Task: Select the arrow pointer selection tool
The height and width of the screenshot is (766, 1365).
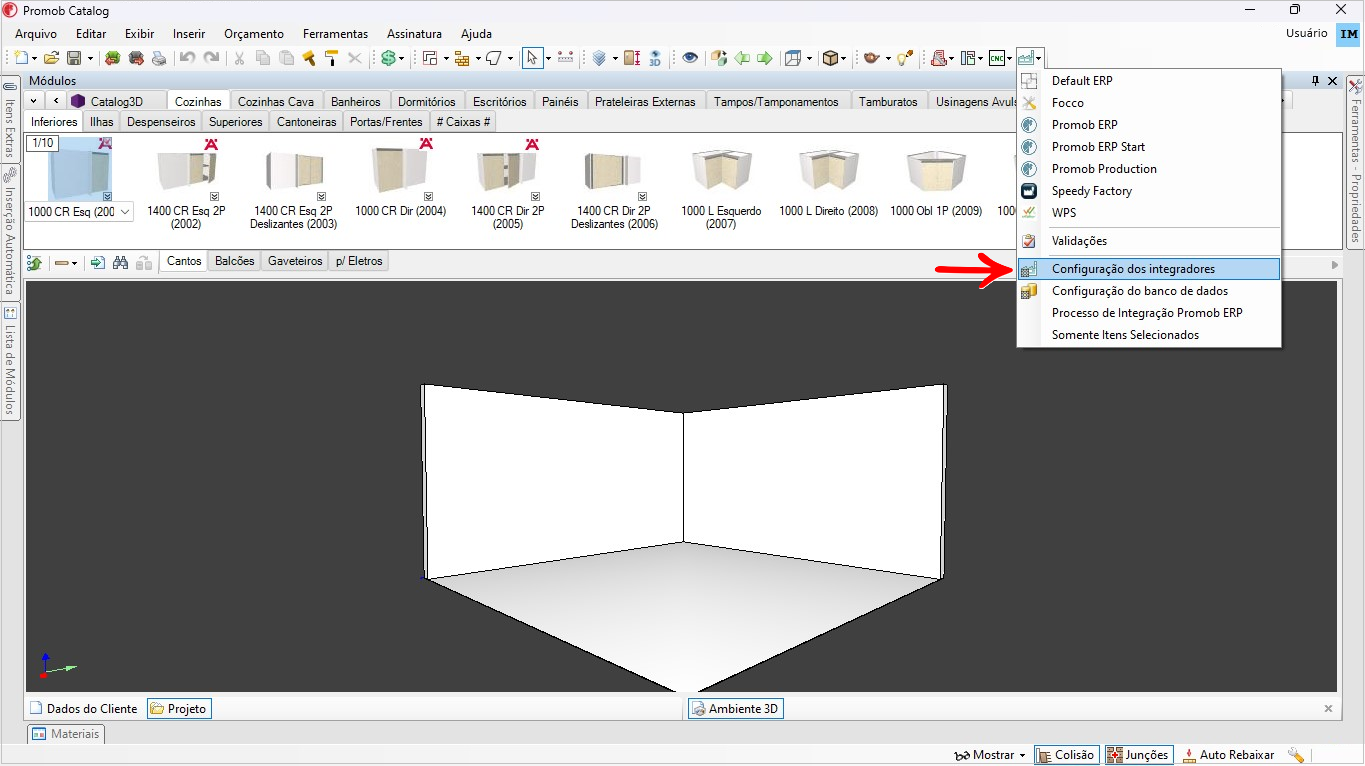Action: (x=532, y=58)
